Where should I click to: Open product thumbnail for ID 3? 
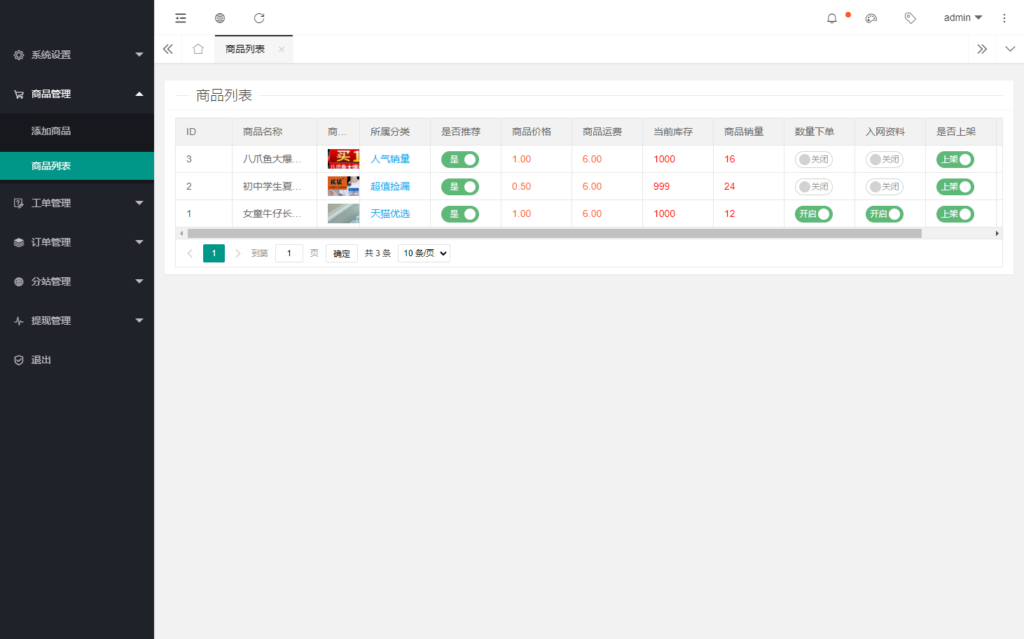pyautogui.click(x=344, y=159)
